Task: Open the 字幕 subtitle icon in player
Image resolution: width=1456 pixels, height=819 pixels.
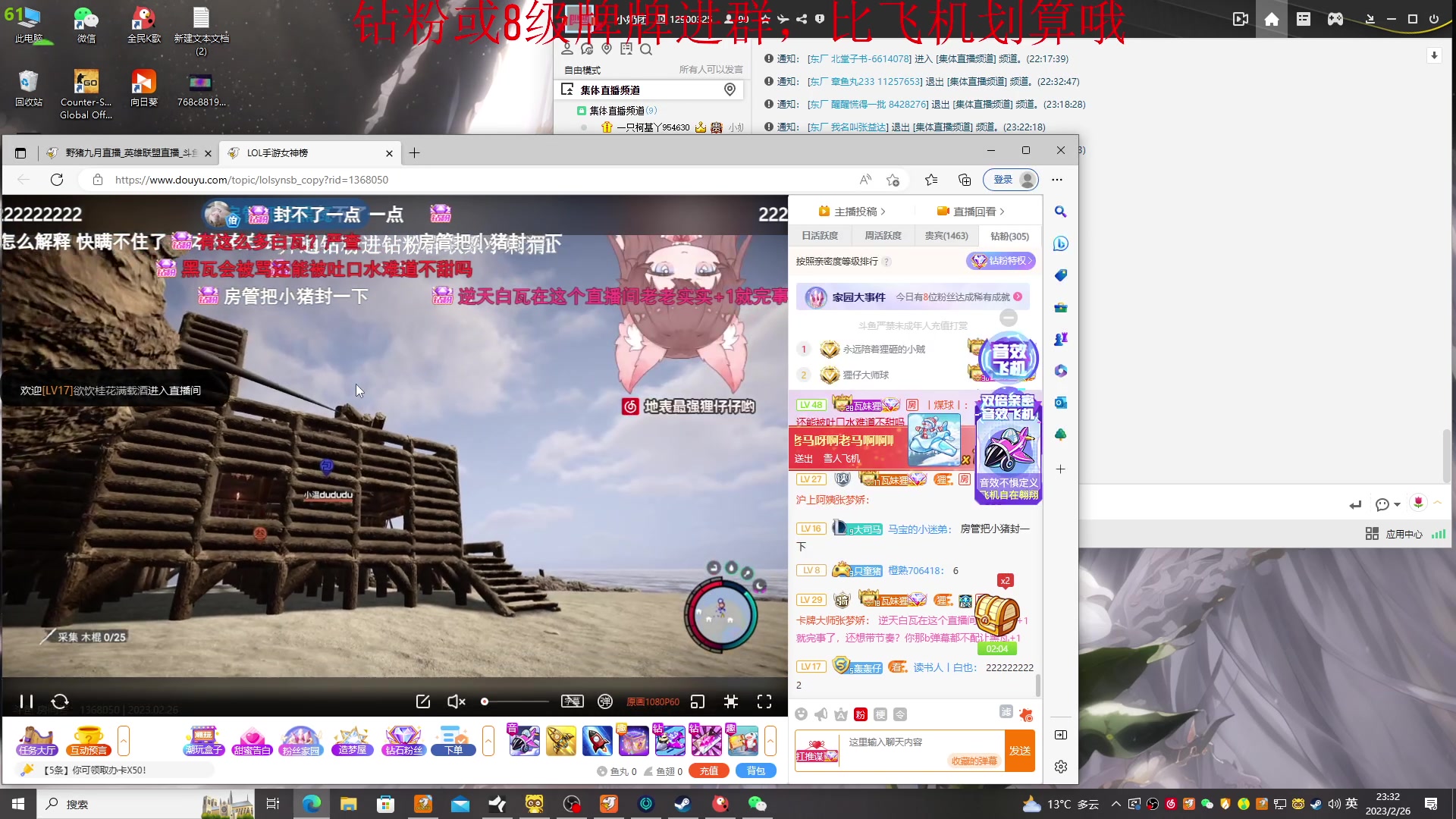Action: (x=573, y=701)
